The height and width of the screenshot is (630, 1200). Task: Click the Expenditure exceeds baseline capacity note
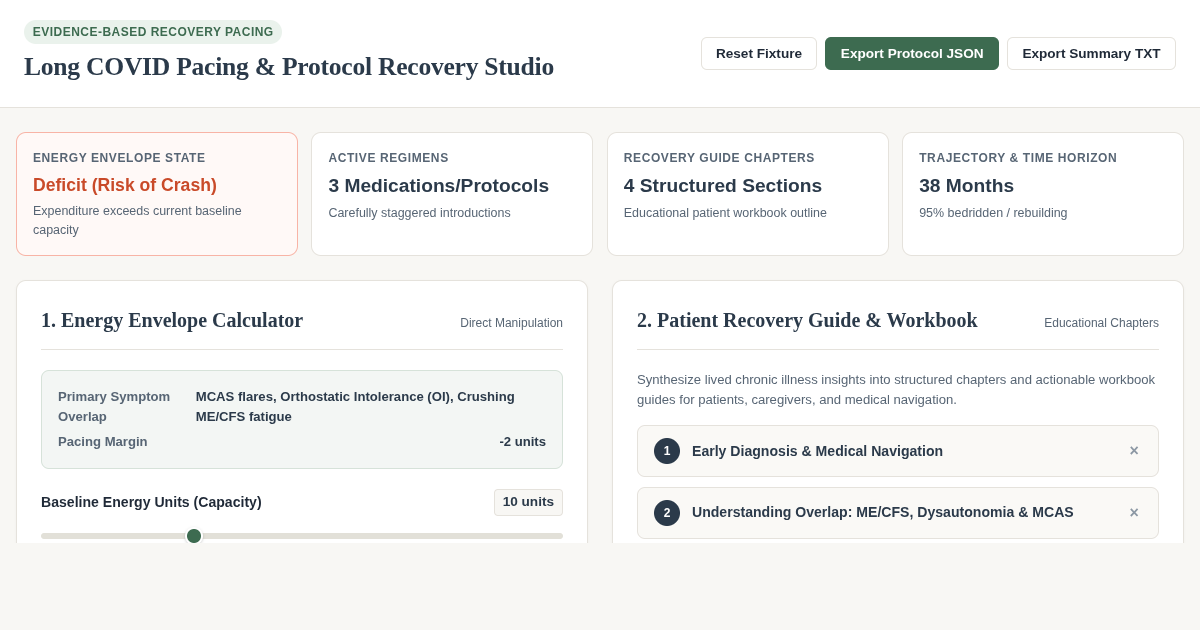[x=137, y=221]
